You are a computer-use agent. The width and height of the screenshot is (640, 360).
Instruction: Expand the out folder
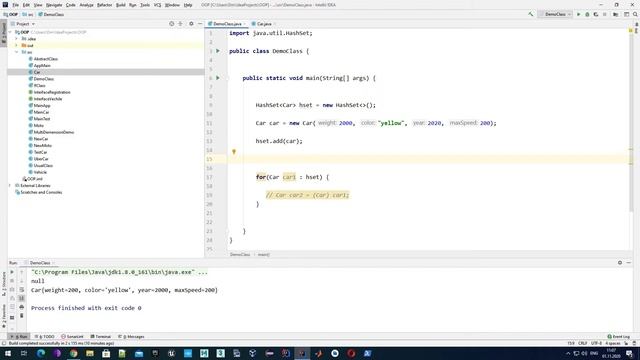(x=17, y=45)
